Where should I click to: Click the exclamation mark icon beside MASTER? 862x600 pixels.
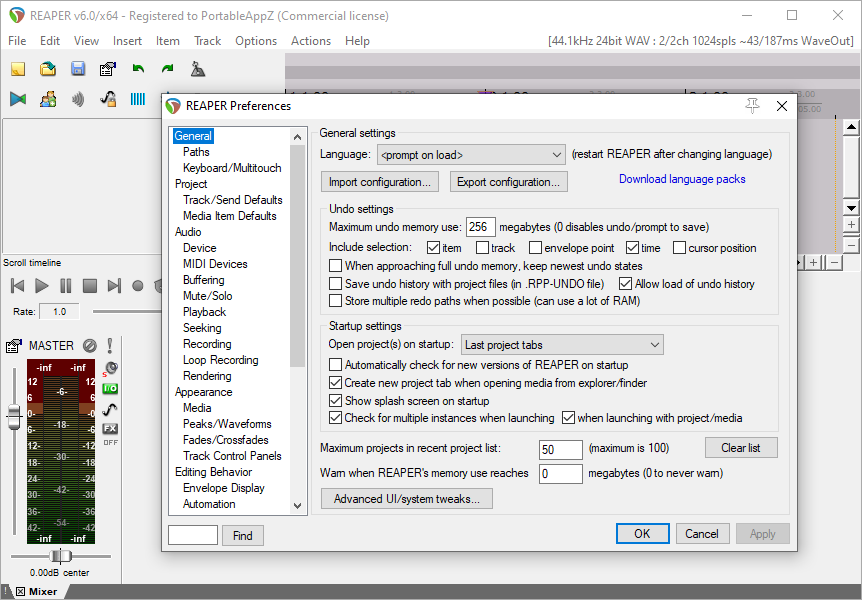point(110,346)
